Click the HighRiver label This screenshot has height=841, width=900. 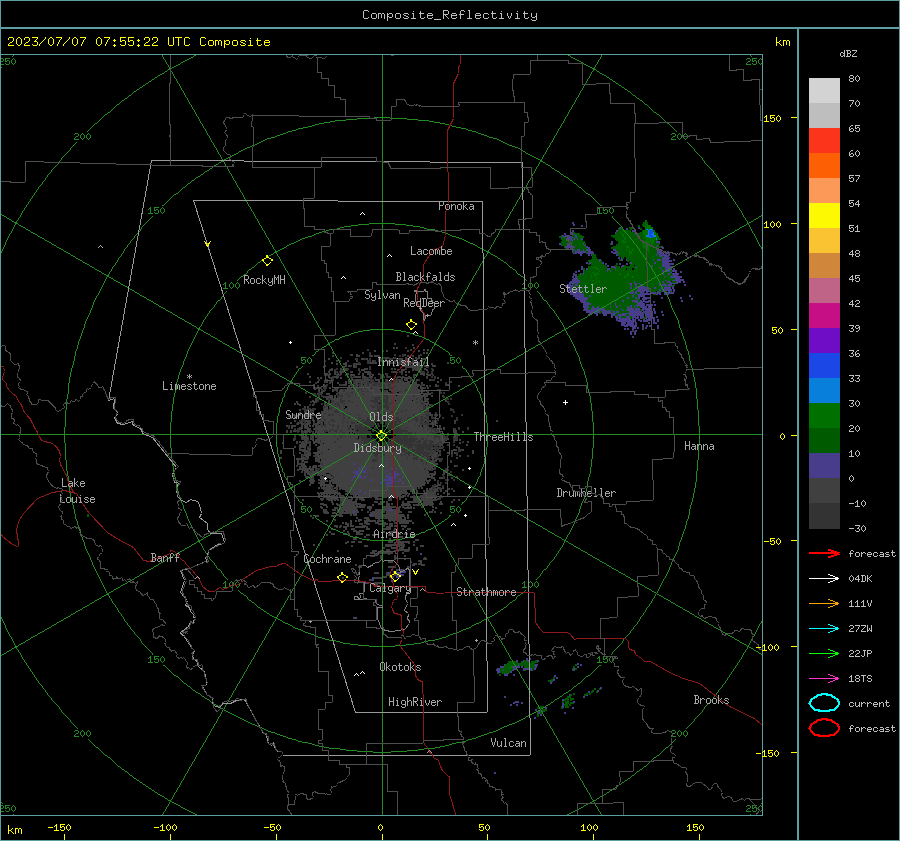pos(415,702)
